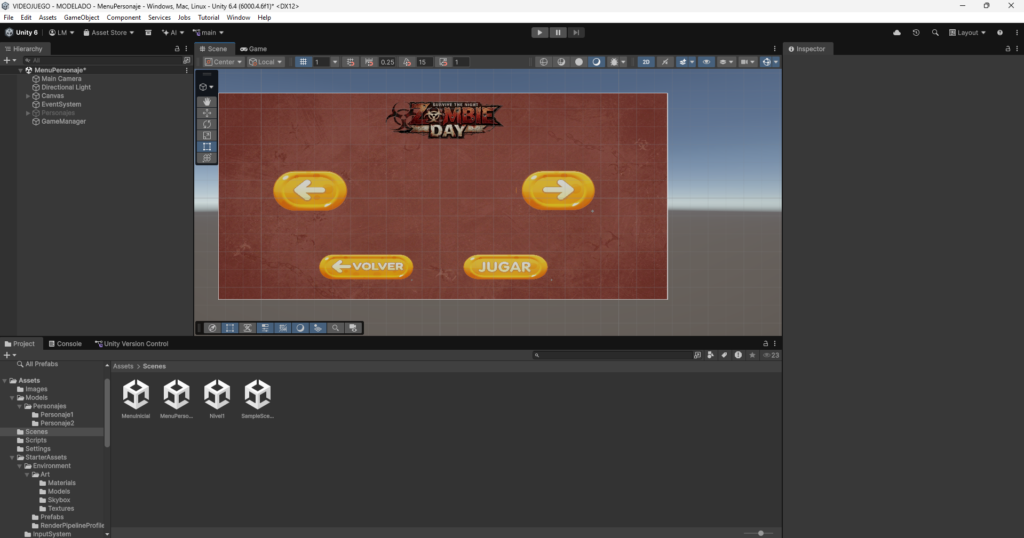
Task: Click the Play button
Action: tap(539, 33)
